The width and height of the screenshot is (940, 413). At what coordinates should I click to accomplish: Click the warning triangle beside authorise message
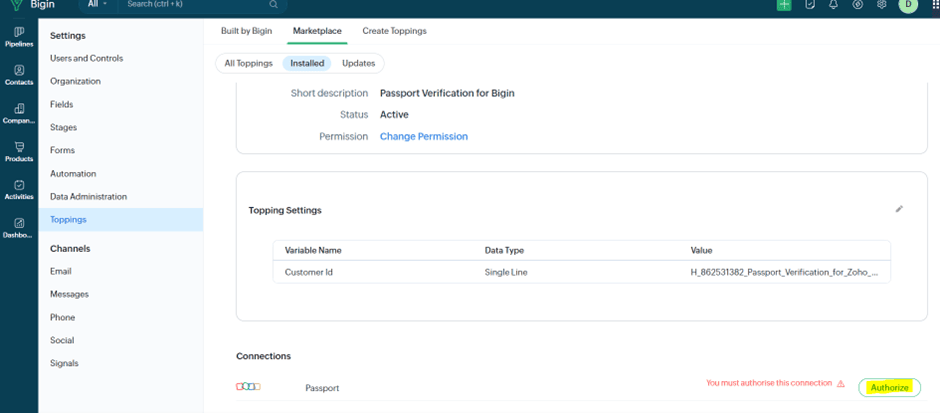840,384
